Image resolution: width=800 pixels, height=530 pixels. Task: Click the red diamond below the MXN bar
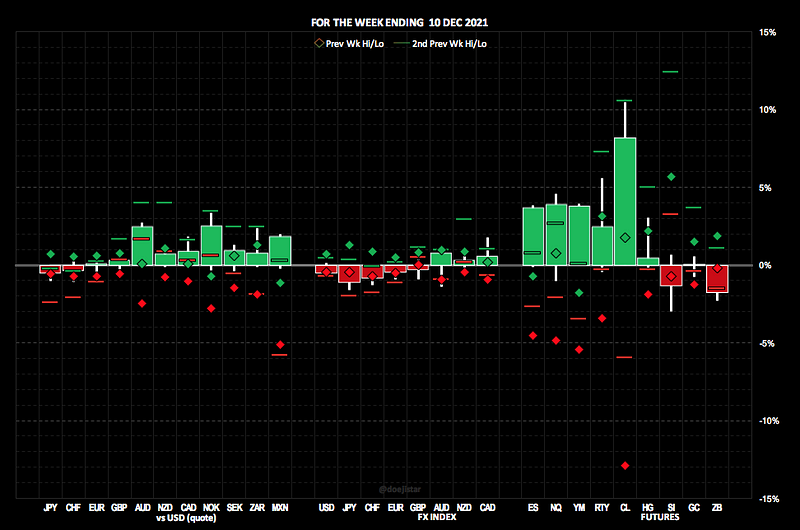280,345
